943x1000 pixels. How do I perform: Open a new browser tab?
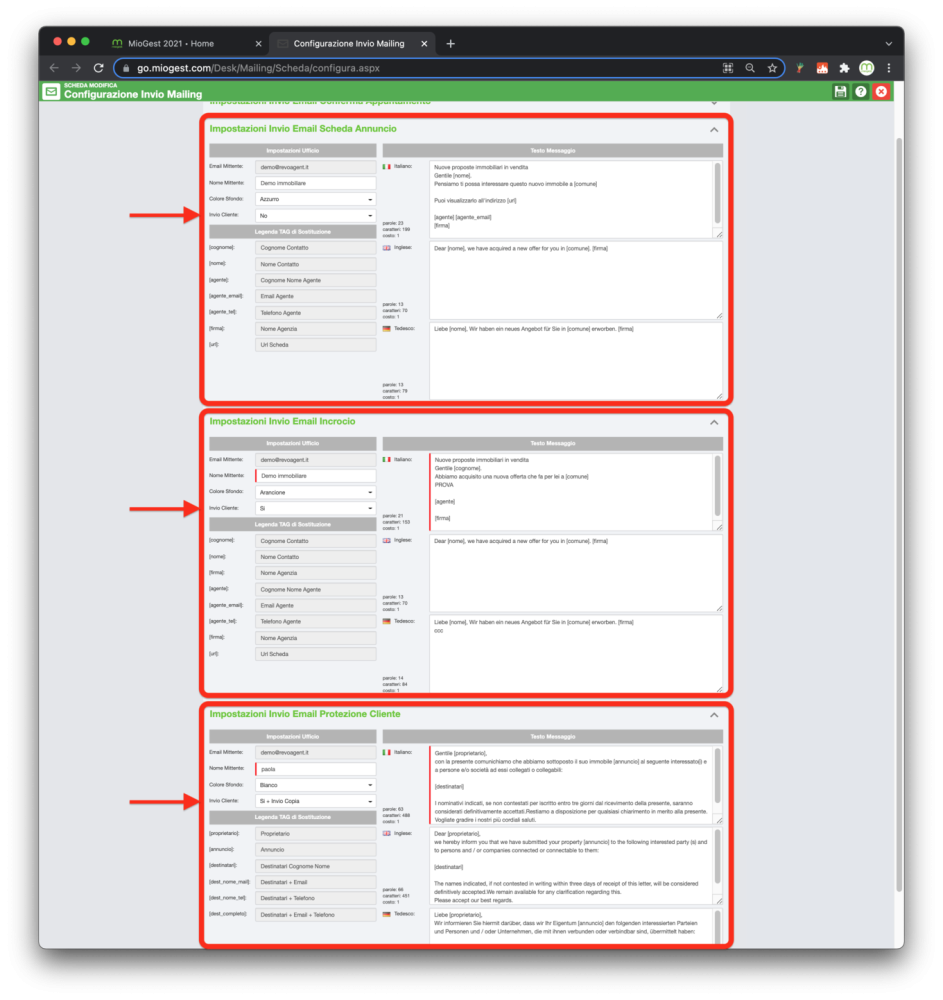click(450, 43)
